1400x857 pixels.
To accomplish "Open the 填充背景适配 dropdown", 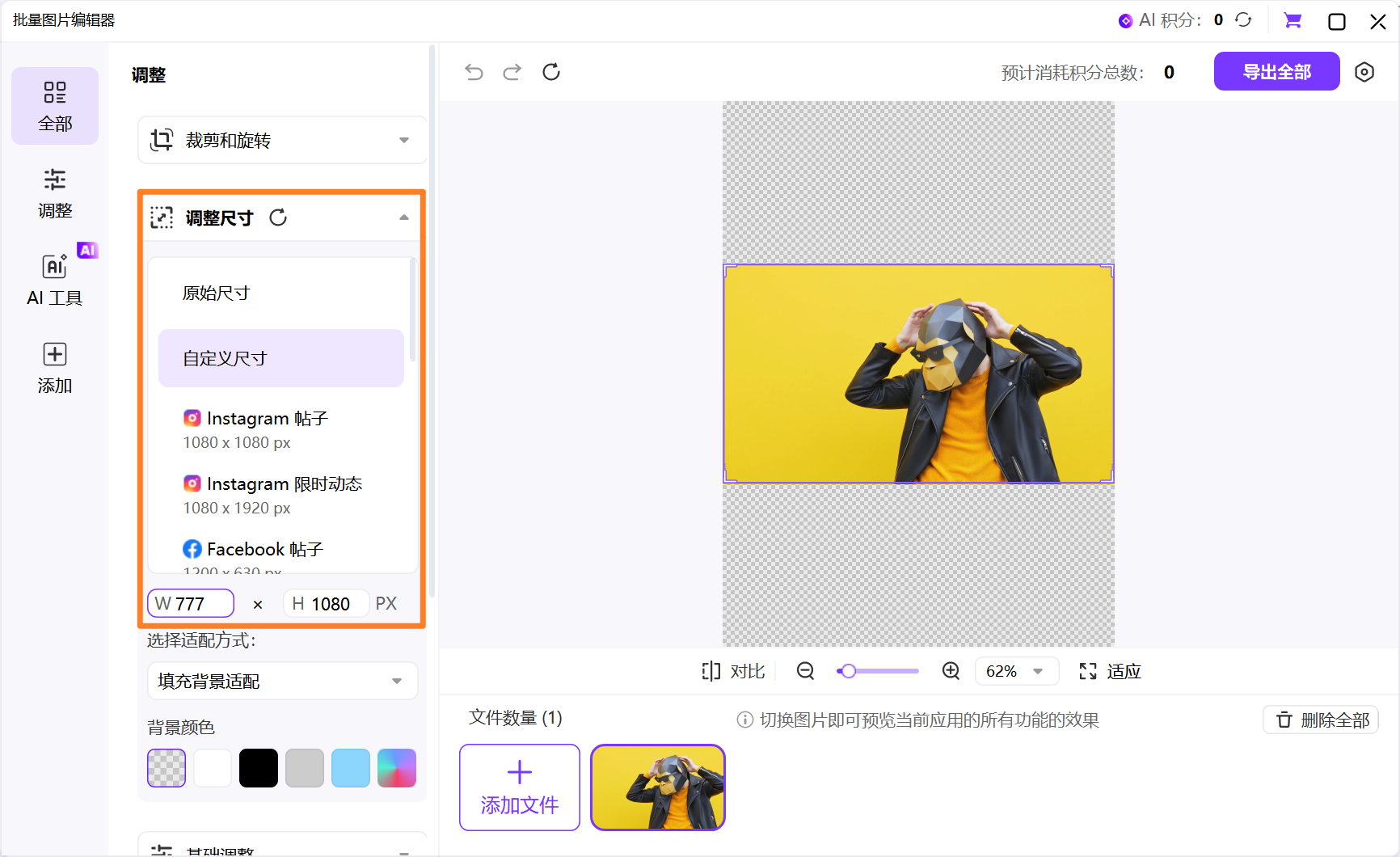I will 281,682.
